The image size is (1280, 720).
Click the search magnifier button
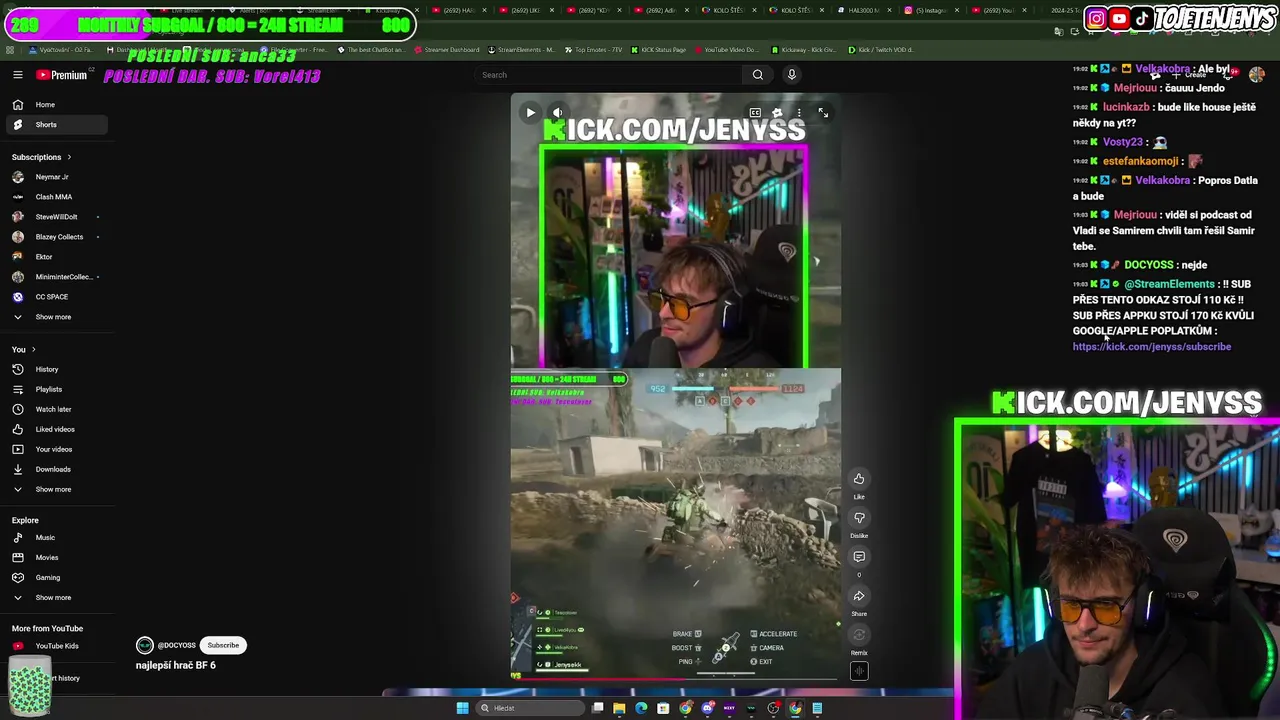(758, 75)
